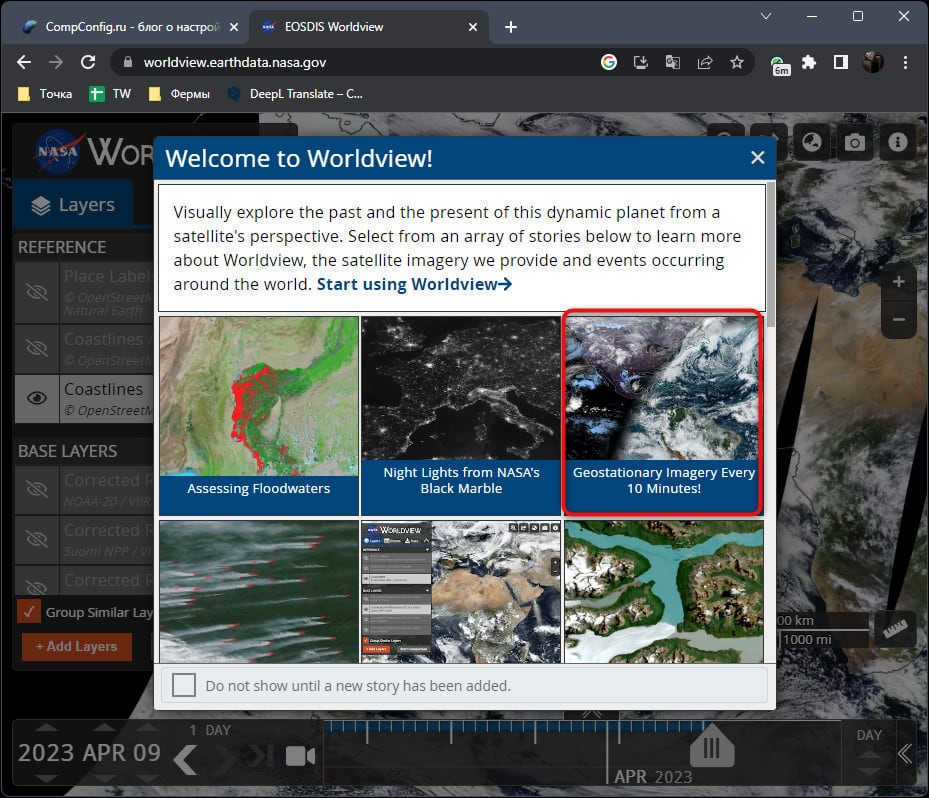Screen dimensions: 929x798
Task: Check Do not show until new story added
Action: pyautogui.click(x=184, y=685)
